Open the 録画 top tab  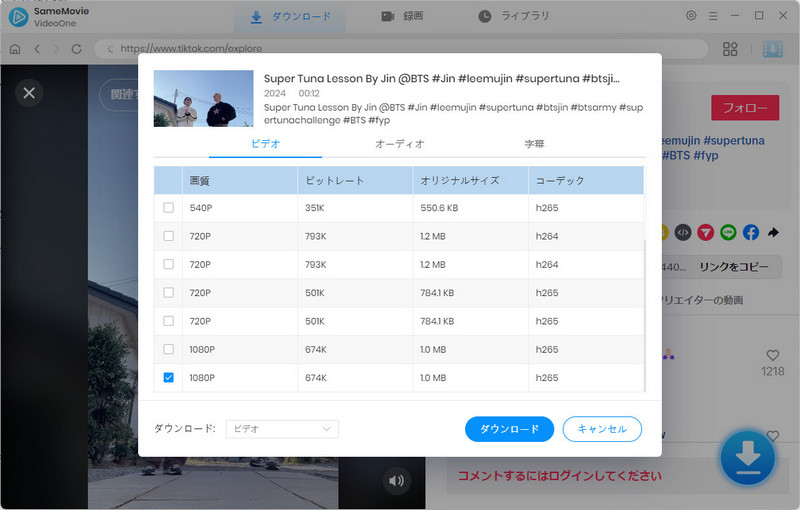coord(402,16)
